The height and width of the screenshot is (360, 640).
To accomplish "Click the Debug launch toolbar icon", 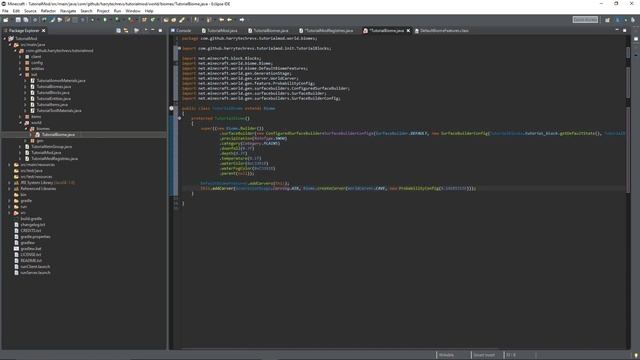I will tap(93, 20).
